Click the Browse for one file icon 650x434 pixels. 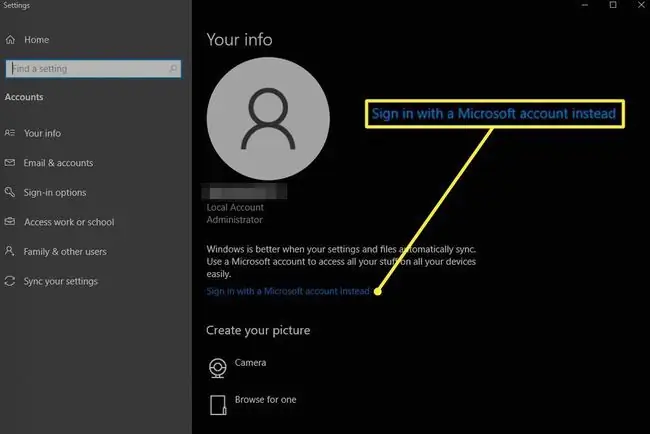(218, 405)
